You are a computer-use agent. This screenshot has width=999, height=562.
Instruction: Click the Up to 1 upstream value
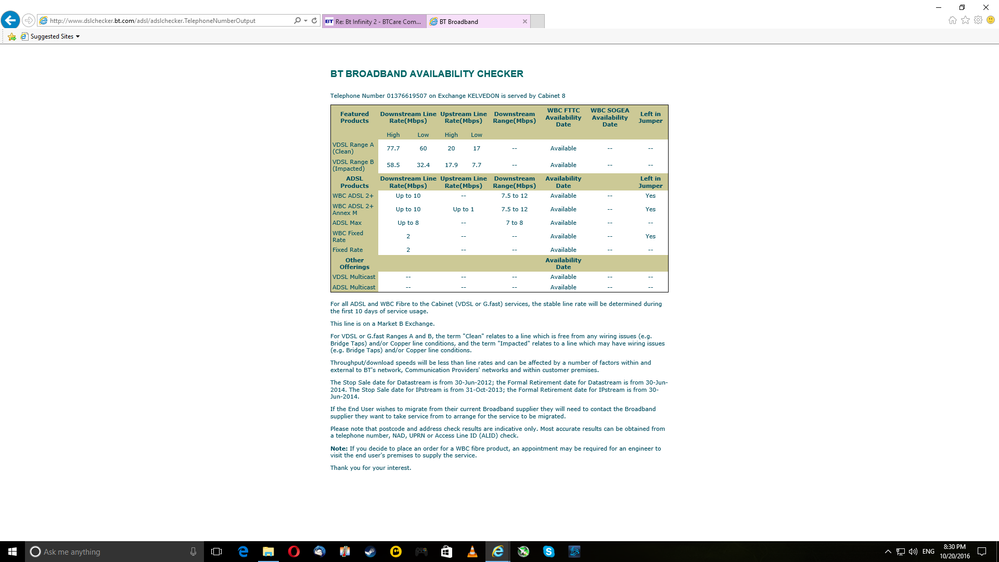click(463, 209)
